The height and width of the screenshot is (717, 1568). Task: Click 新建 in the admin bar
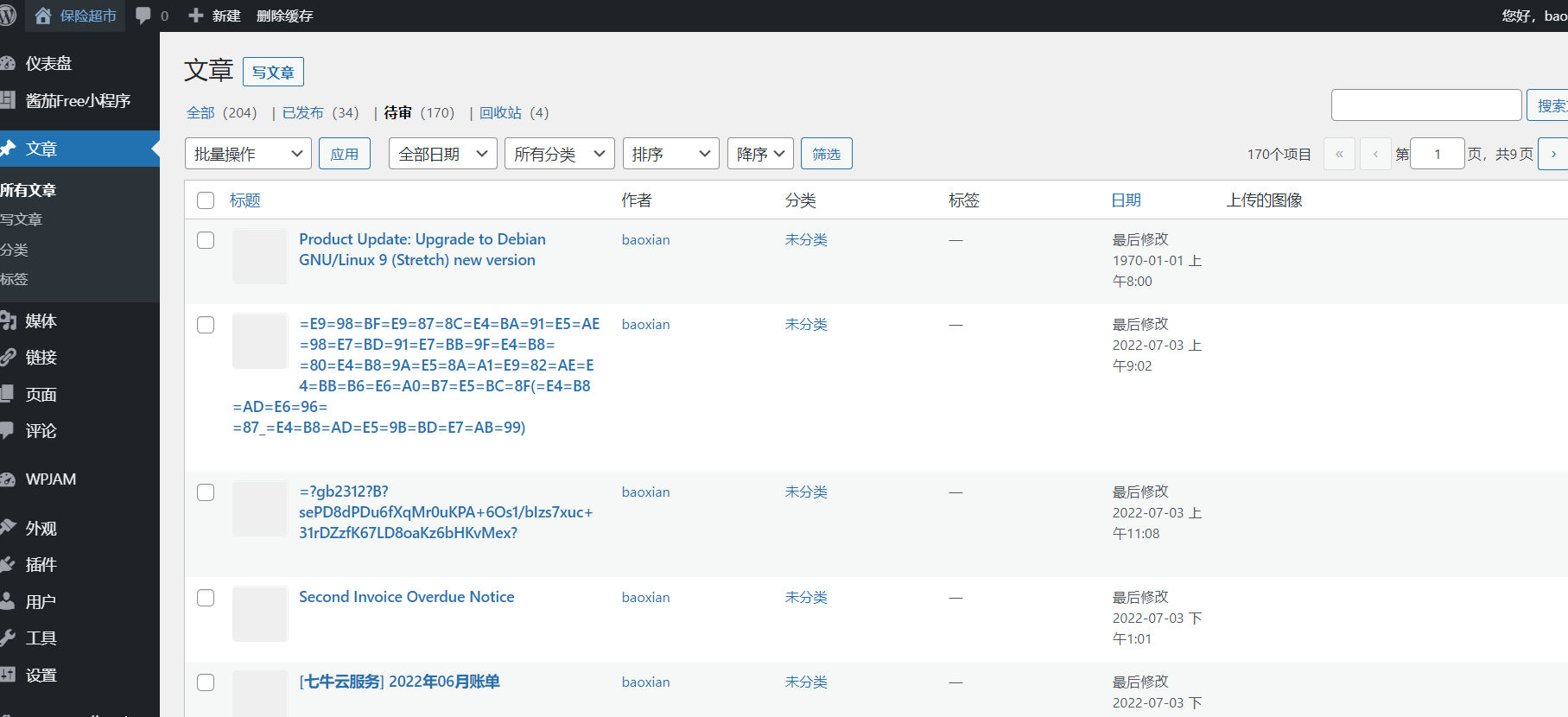(226, 16)
